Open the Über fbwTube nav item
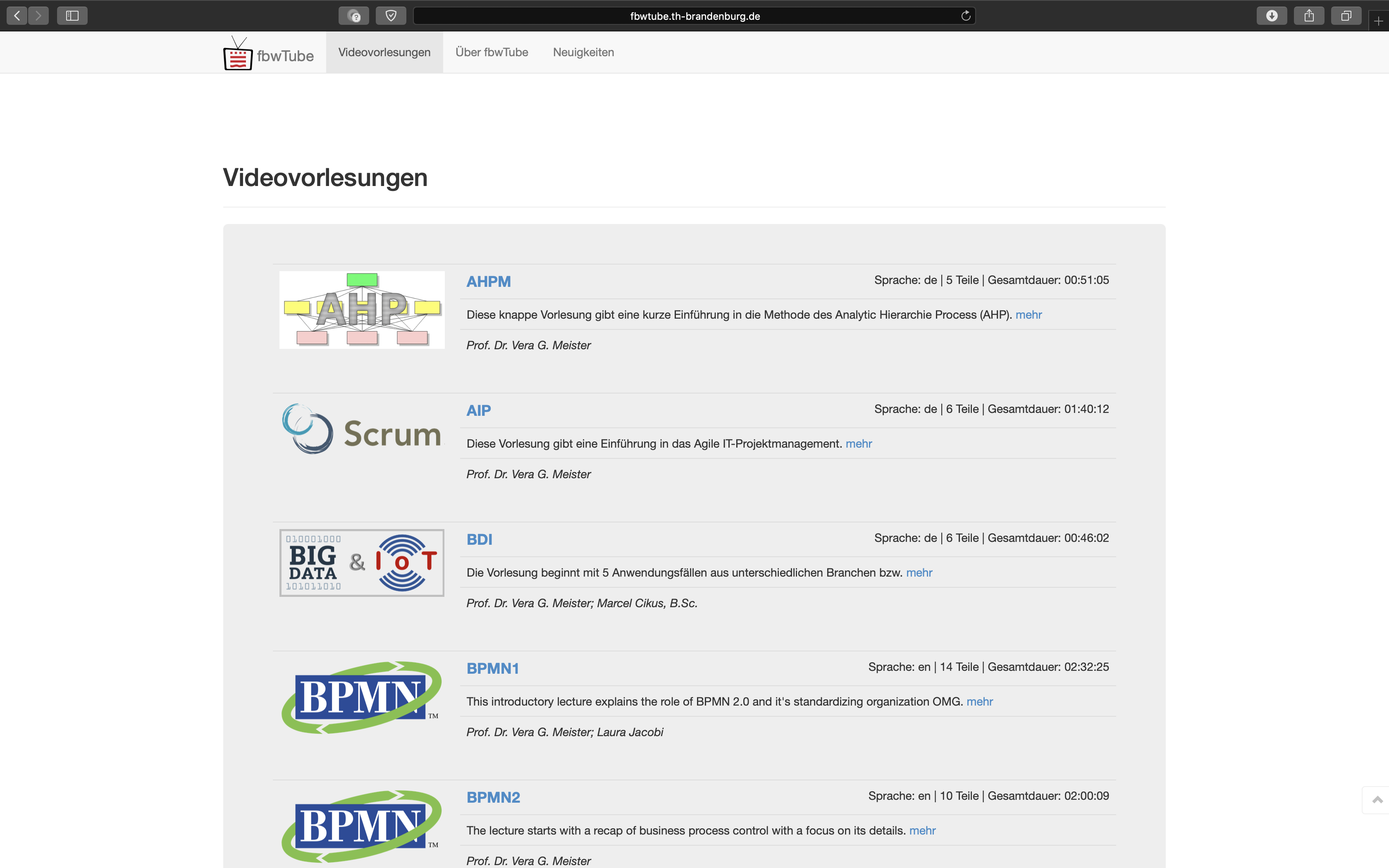This screenshot has width=1389, height=868. (492, 52)
